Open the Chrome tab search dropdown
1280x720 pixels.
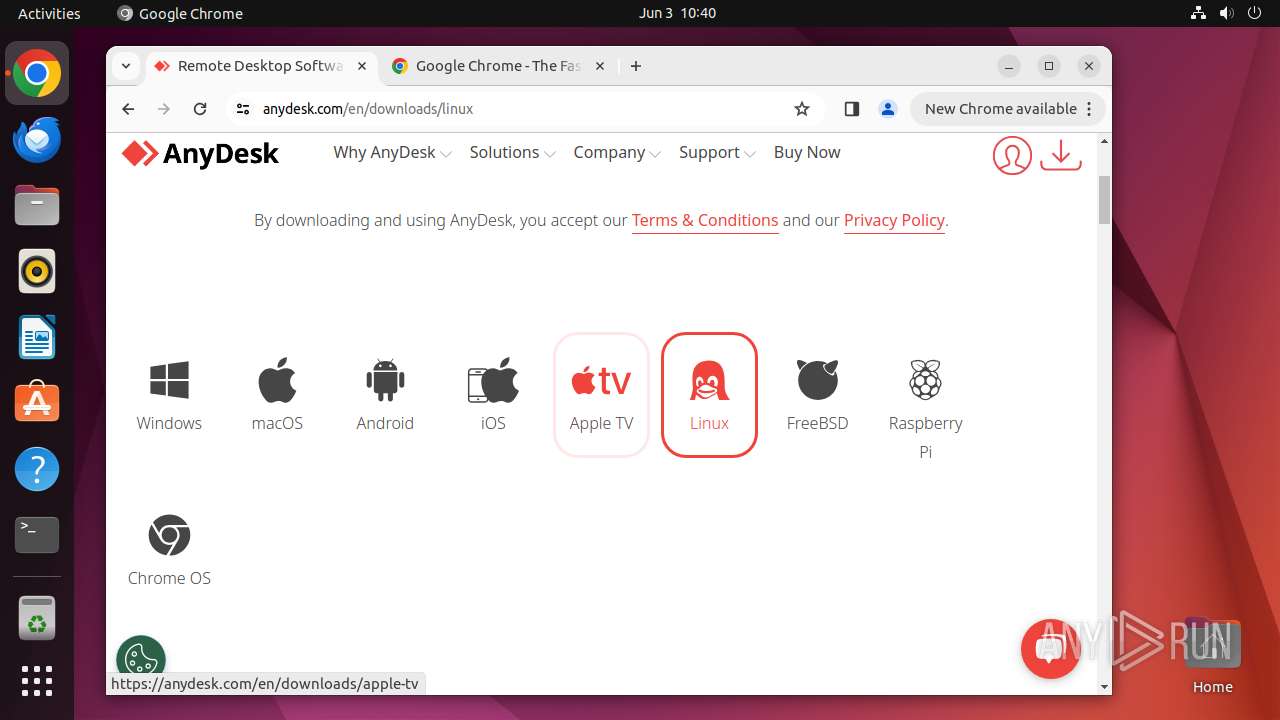click(x=126, y=66)
